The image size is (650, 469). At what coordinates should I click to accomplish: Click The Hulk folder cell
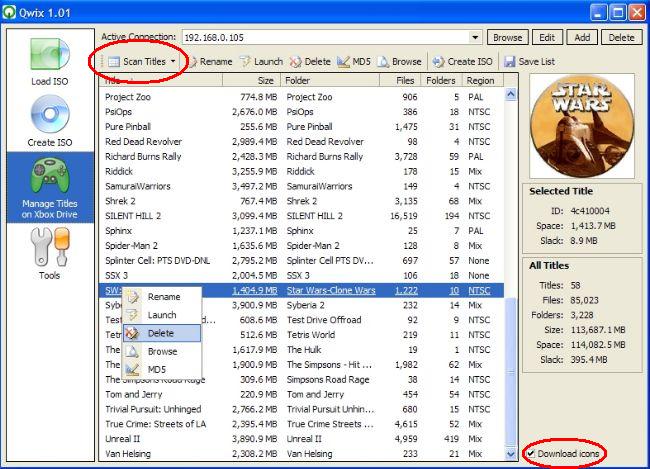pos(304,350)
